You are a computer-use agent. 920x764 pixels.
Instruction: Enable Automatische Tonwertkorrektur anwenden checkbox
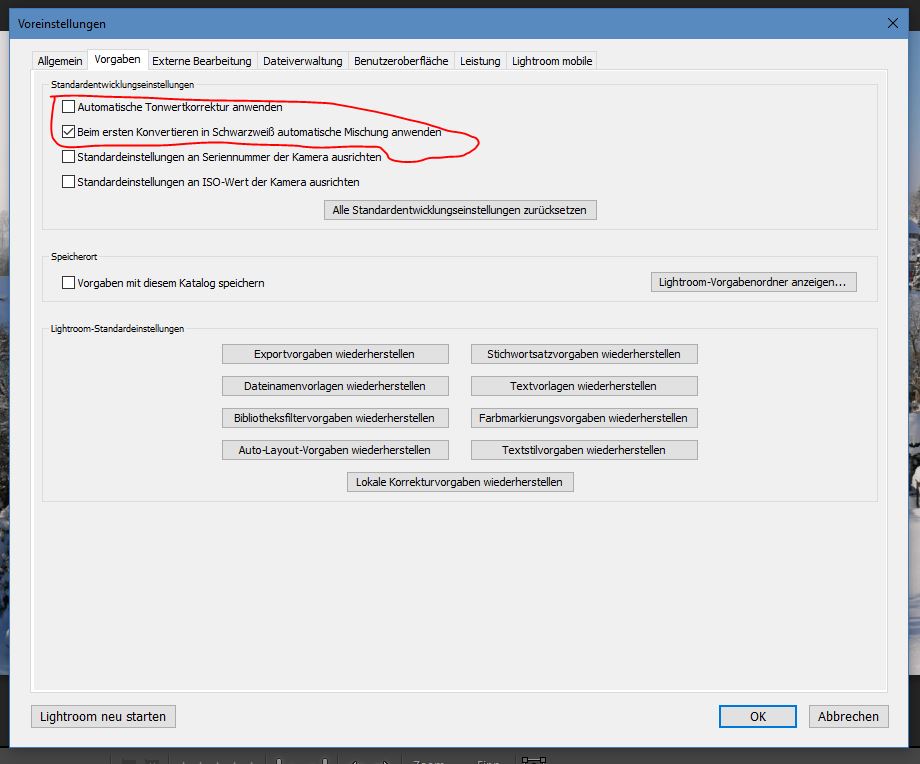click(x=69, y=107)
